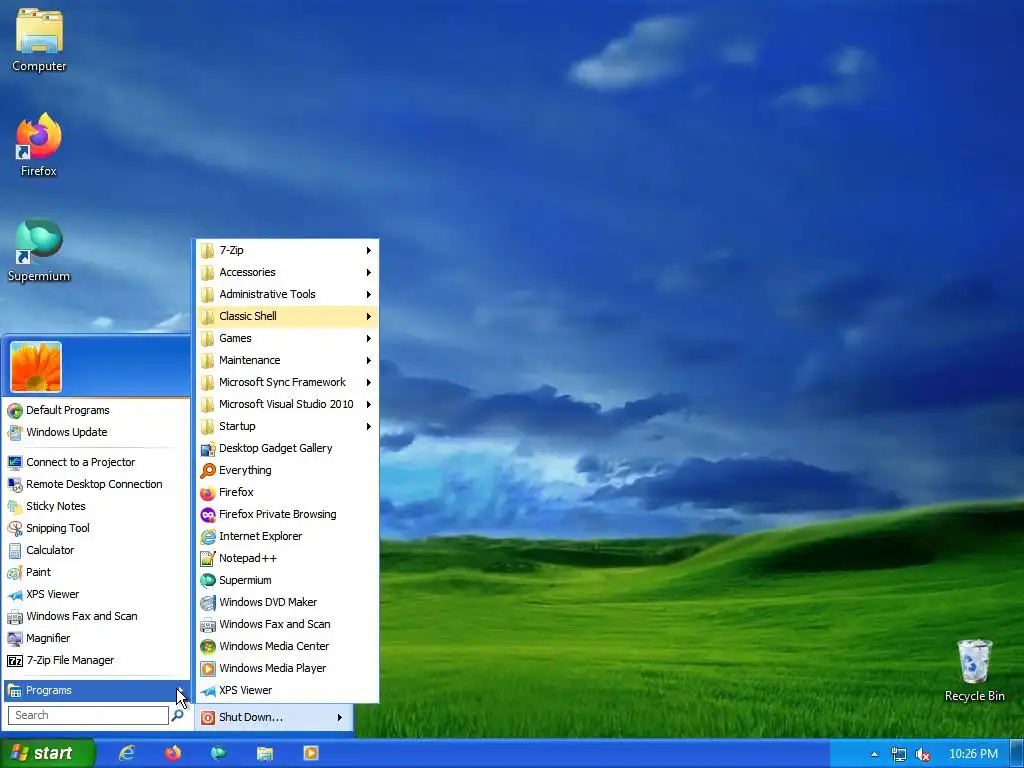Click the Show Desktop taskbar strip
This screenshot has height=768, width=1024.
point(1017,754)
